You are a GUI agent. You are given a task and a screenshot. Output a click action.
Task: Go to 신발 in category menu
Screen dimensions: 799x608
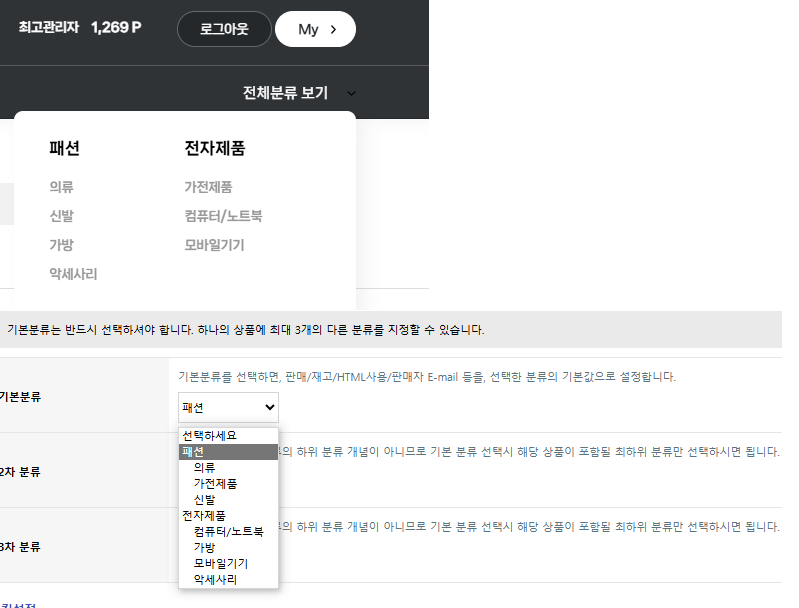click(62, 216)
